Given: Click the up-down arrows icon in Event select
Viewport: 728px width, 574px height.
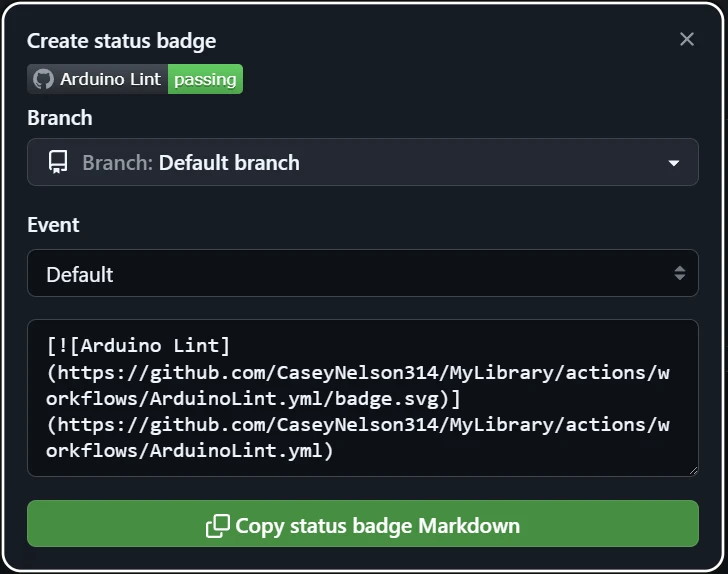Looking at the screenshot, I should click(680, 273).
